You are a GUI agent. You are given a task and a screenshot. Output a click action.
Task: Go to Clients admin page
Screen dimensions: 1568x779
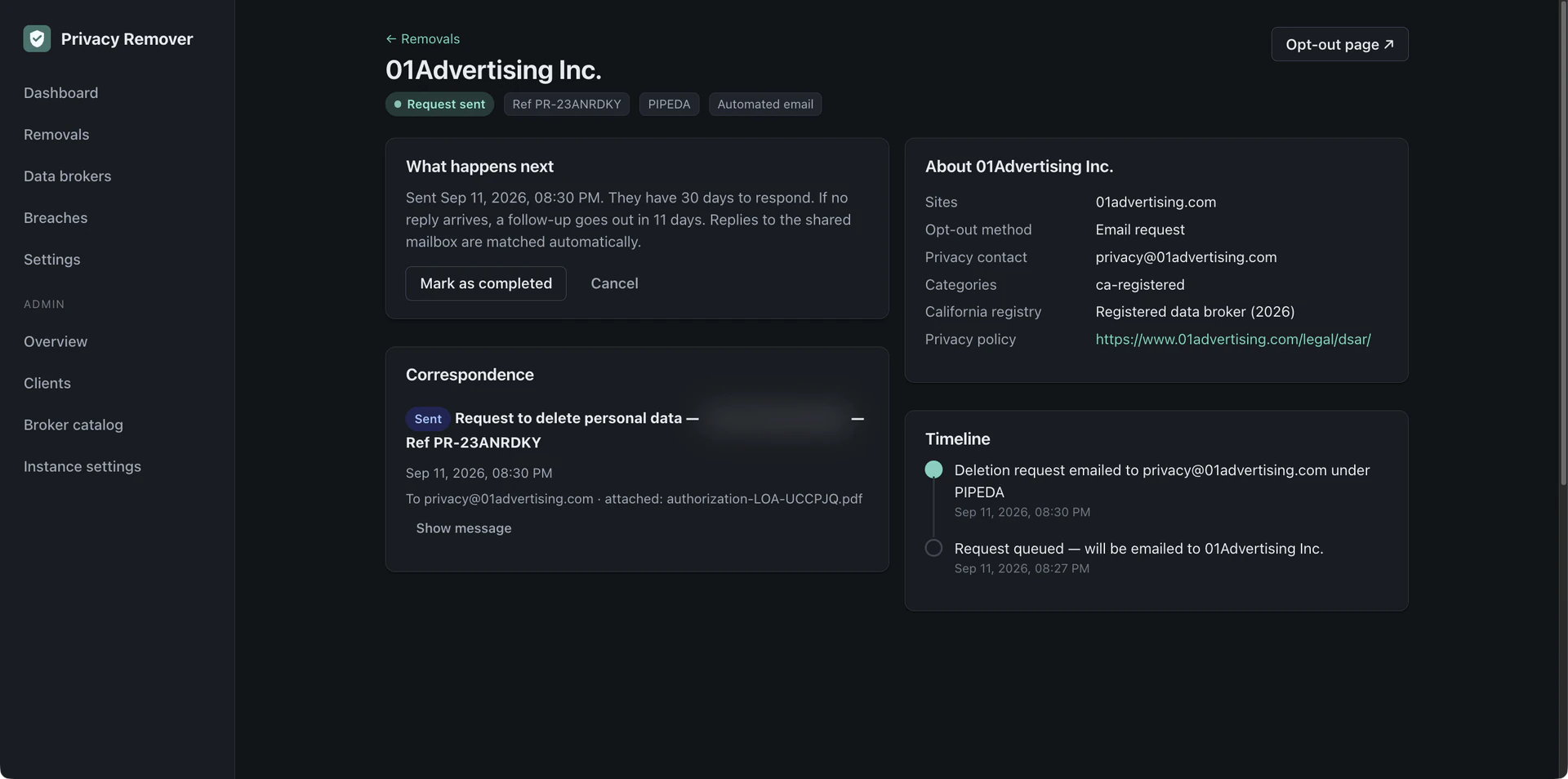coord(47,383)
